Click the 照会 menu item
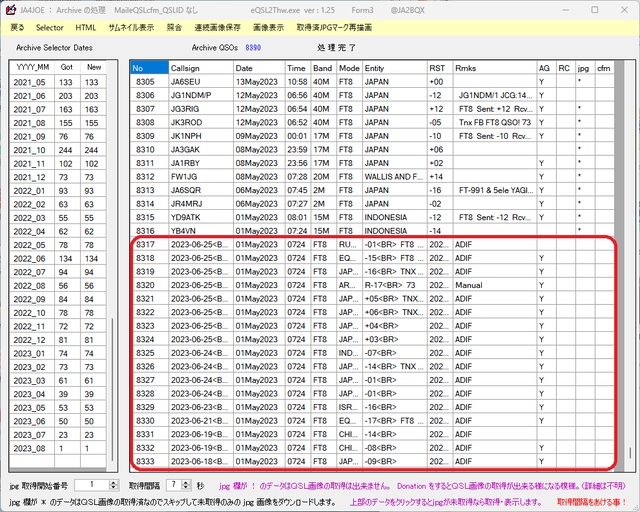The height and width of the screenshot is (512, 640). click(174, 28)
